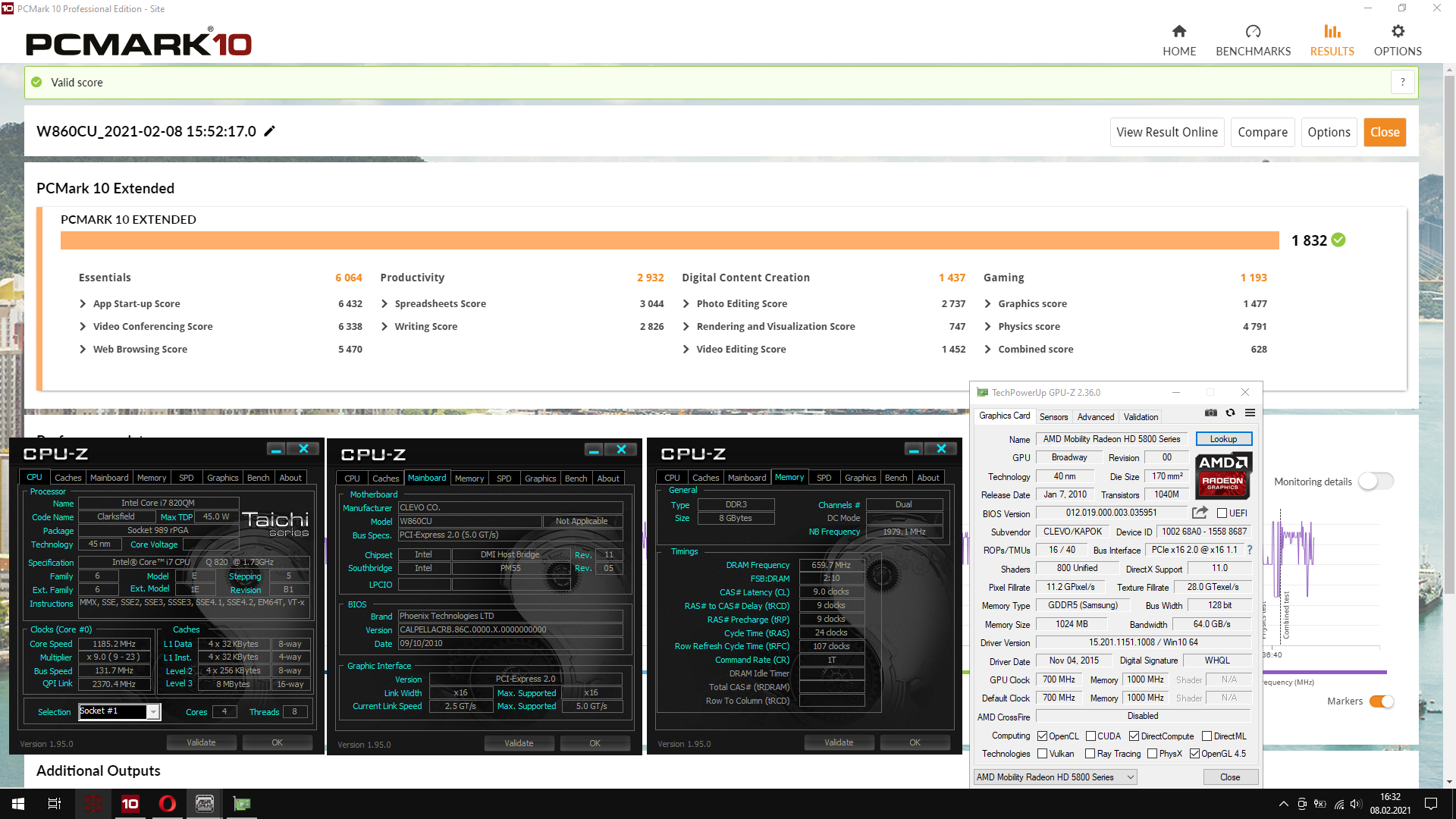Image resolution: width=1456 pixels, height=819 pixels.
Task: Click the AMD Radeon Graphics logo
Action: (x=1222, y=475)
